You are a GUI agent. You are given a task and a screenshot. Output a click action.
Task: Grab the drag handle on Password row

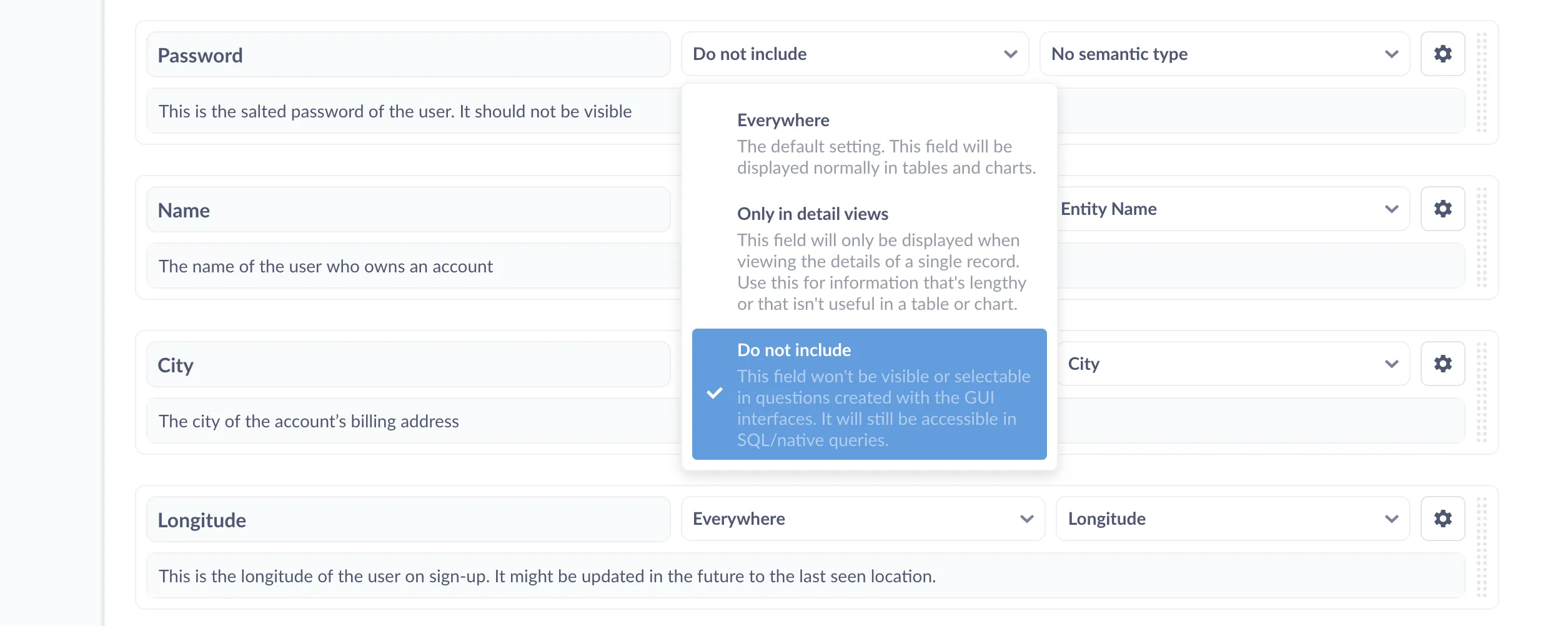(1482, 82)
